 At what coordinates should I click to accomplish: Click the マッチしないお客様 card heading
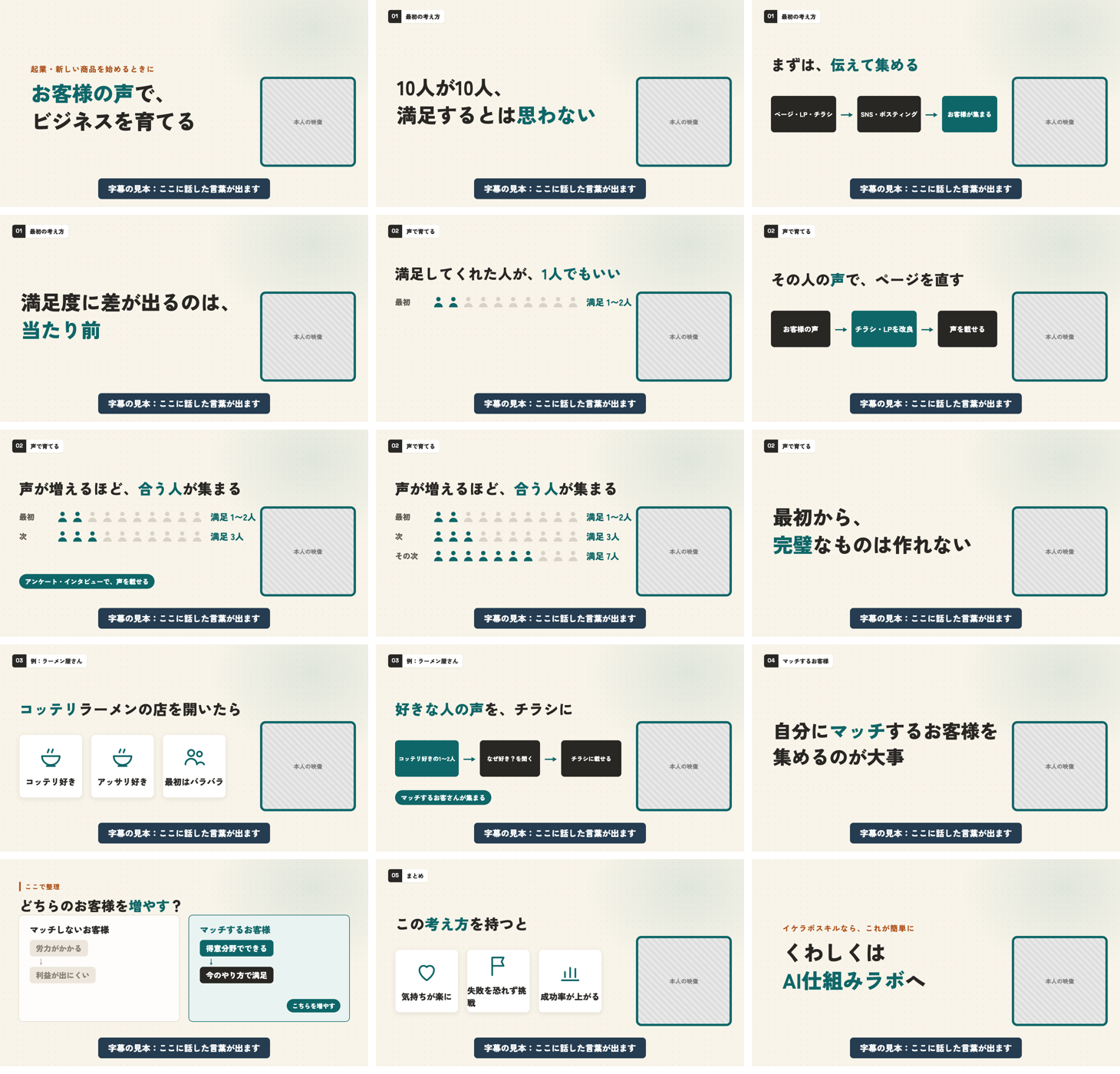pos(69,930)
